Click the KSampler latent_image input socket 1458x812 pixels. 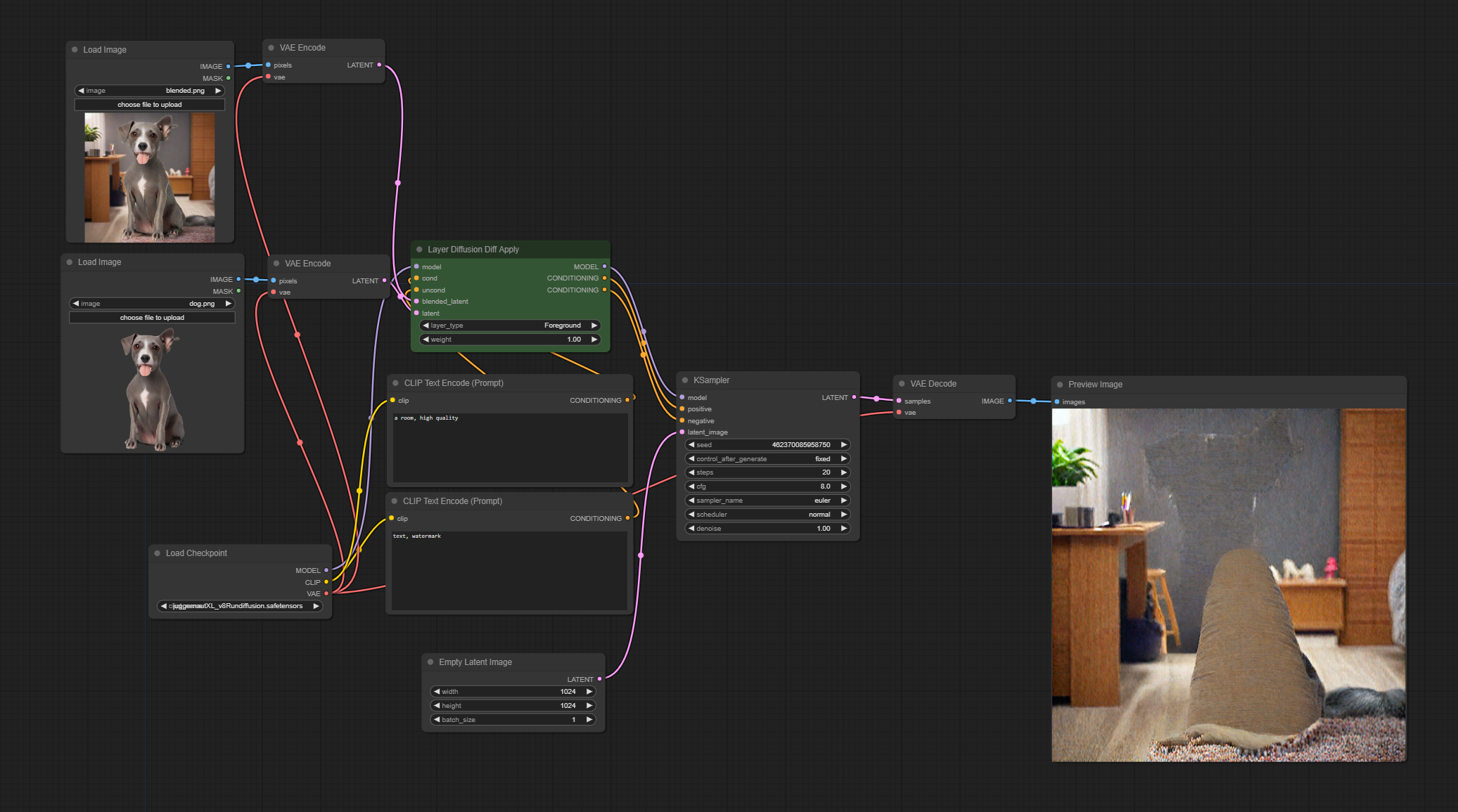pos(682,432)
